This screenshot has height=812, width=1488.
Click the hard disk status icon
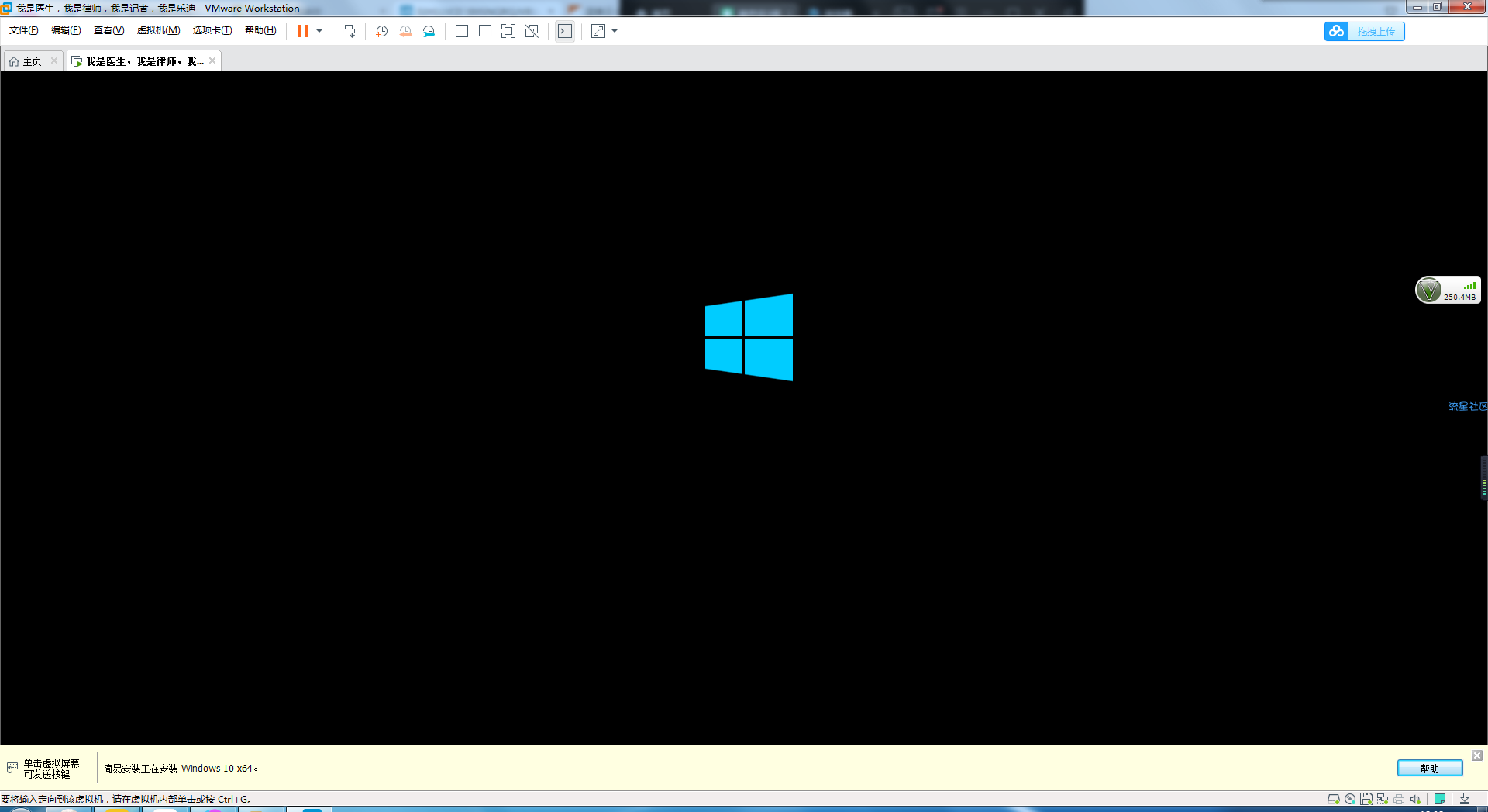(x=1334, y=799)
